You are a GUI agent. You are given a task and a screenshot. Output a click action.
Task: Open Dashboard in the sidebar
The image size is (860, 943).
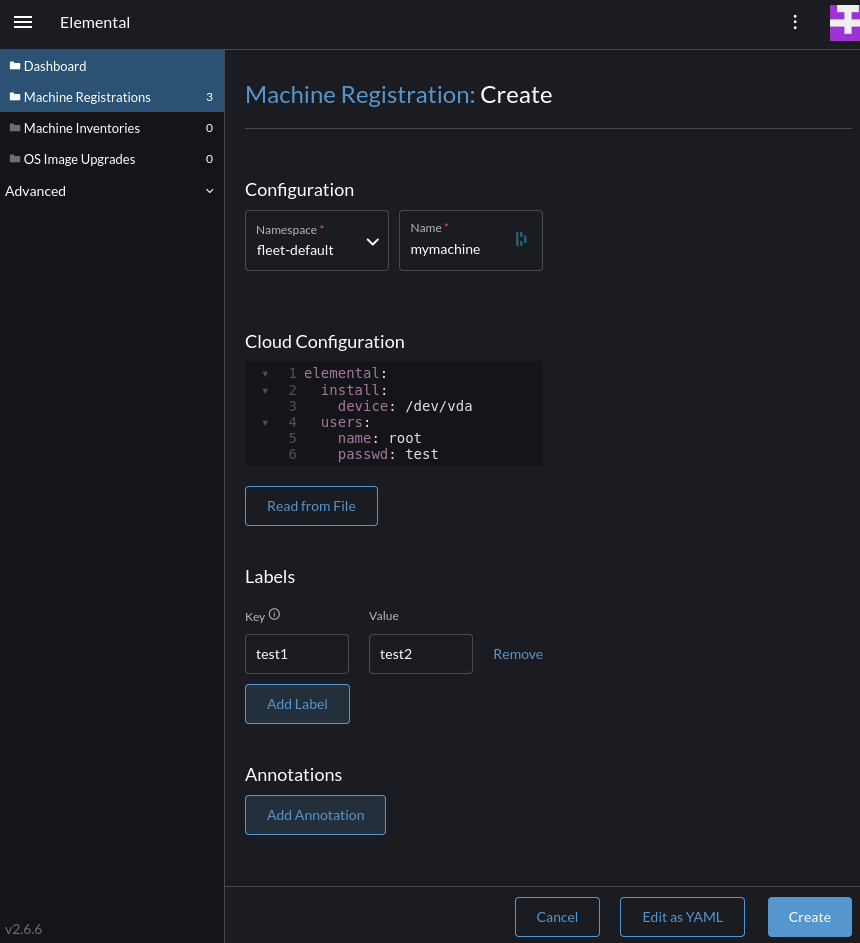(112, 66)
